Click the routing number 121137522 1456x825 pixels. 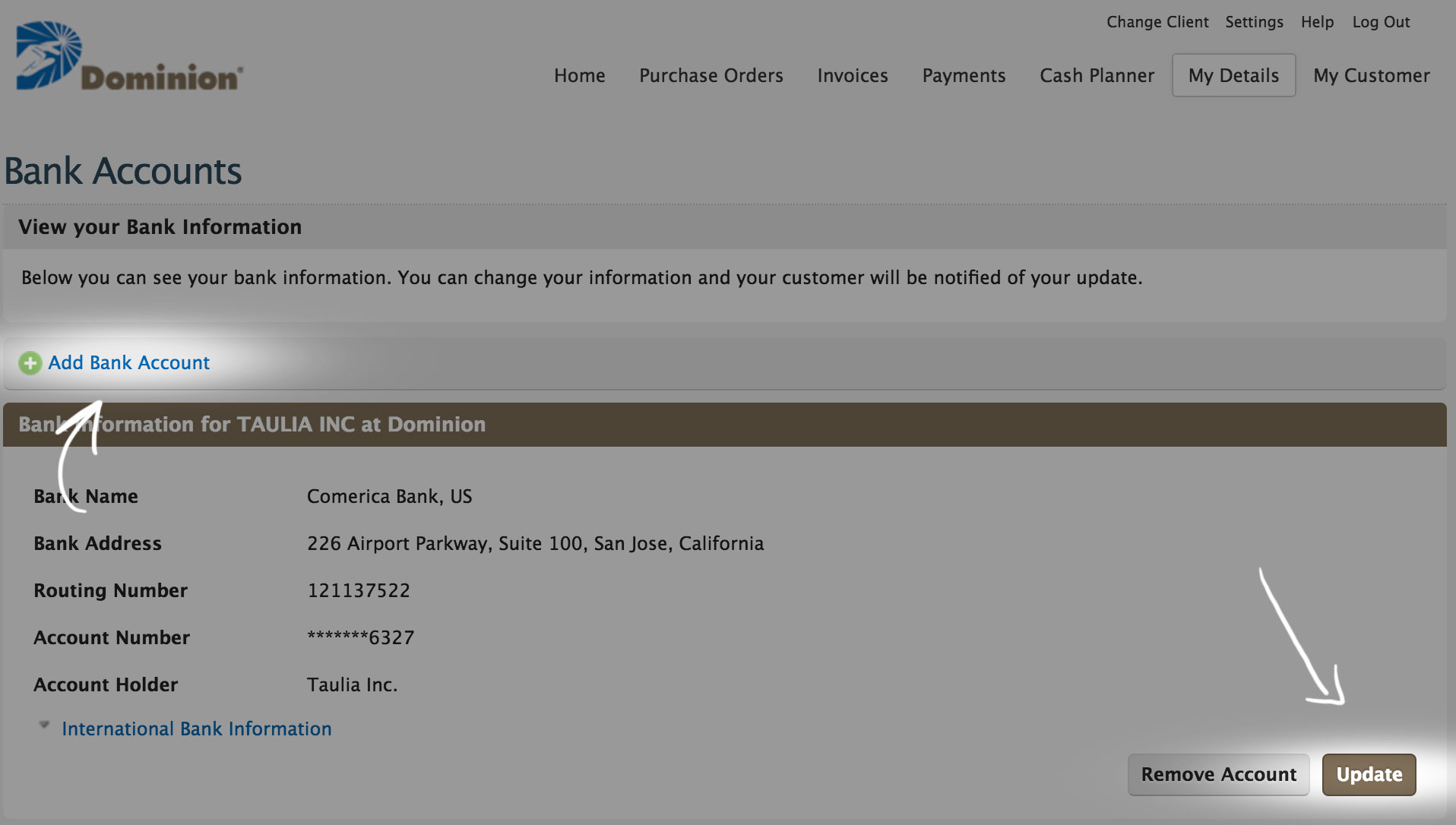pyautogui.click(x=359, y=590)
